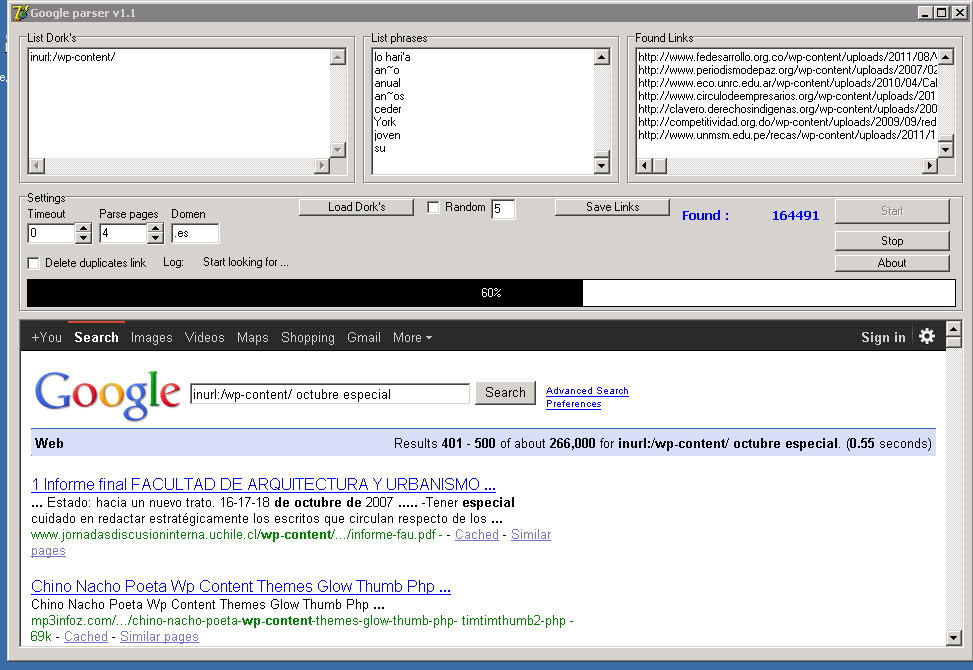Viewport: 973px width, 670px height.
Task: Select competitividad.org.do link in Found Links
Action: [787, 122]
